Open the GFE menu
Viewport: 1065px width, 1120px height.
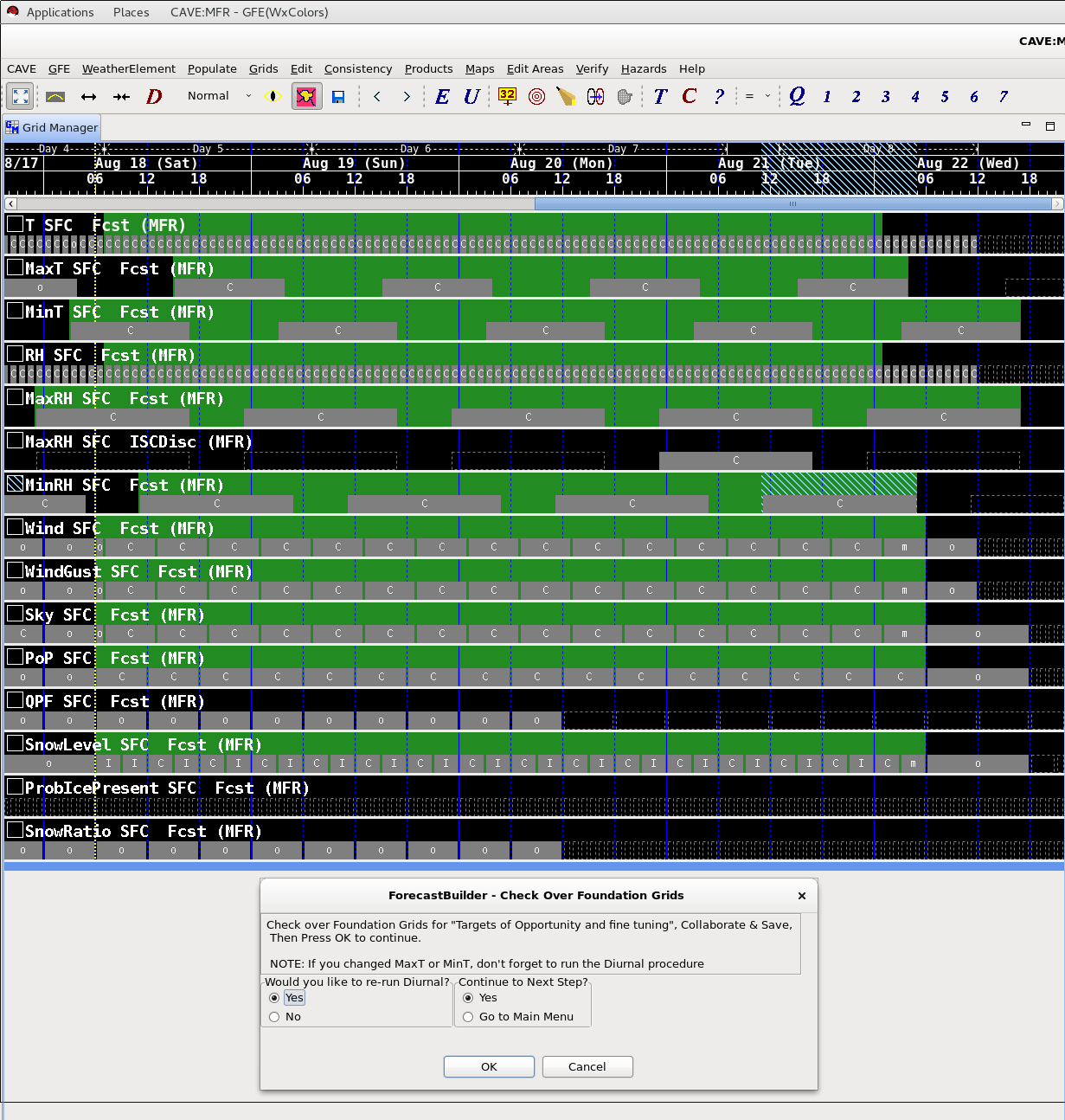pos(59,68)
